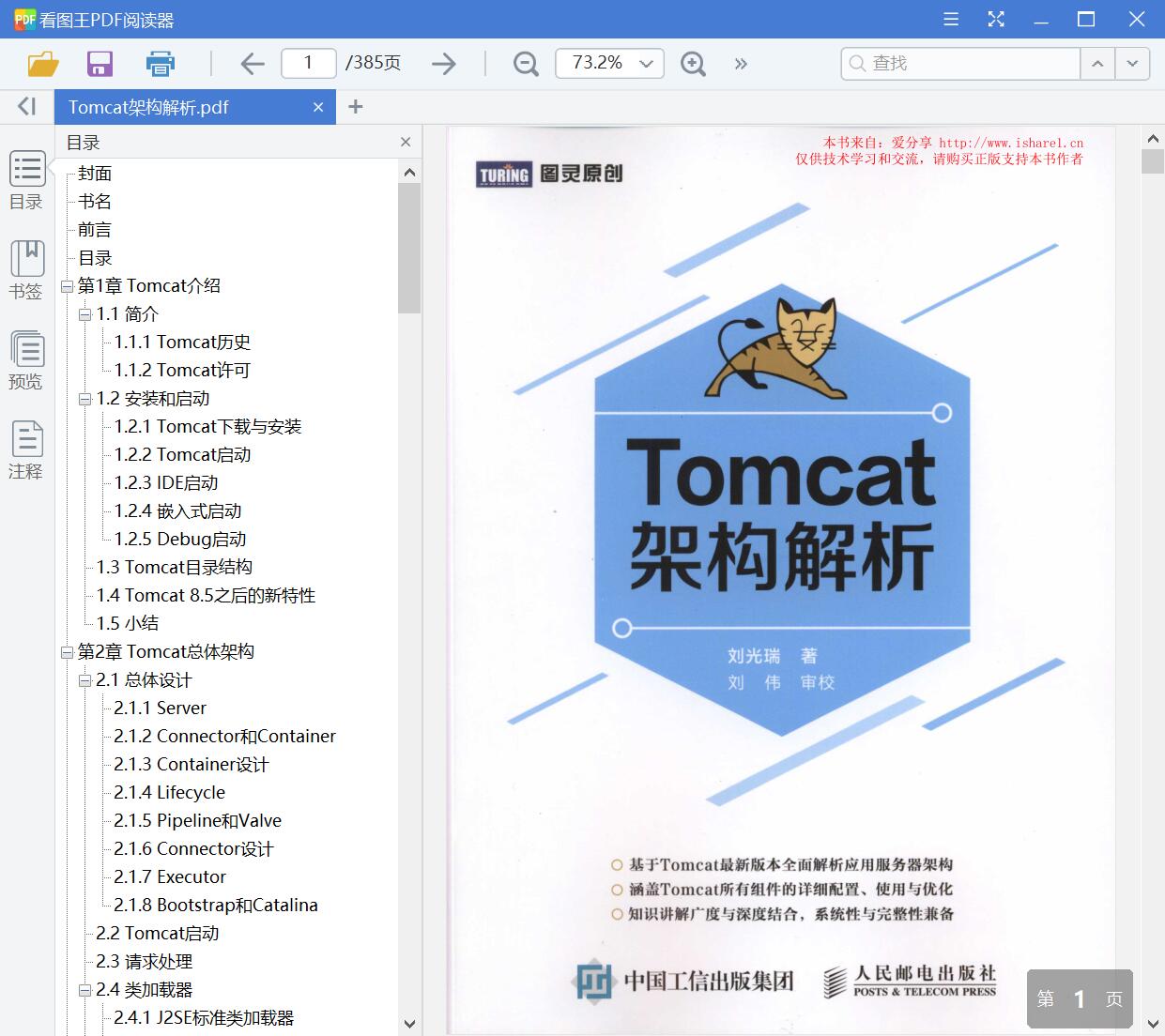Print the PDF document
Screen dimensions: 1165x1036
click(161, 64)
